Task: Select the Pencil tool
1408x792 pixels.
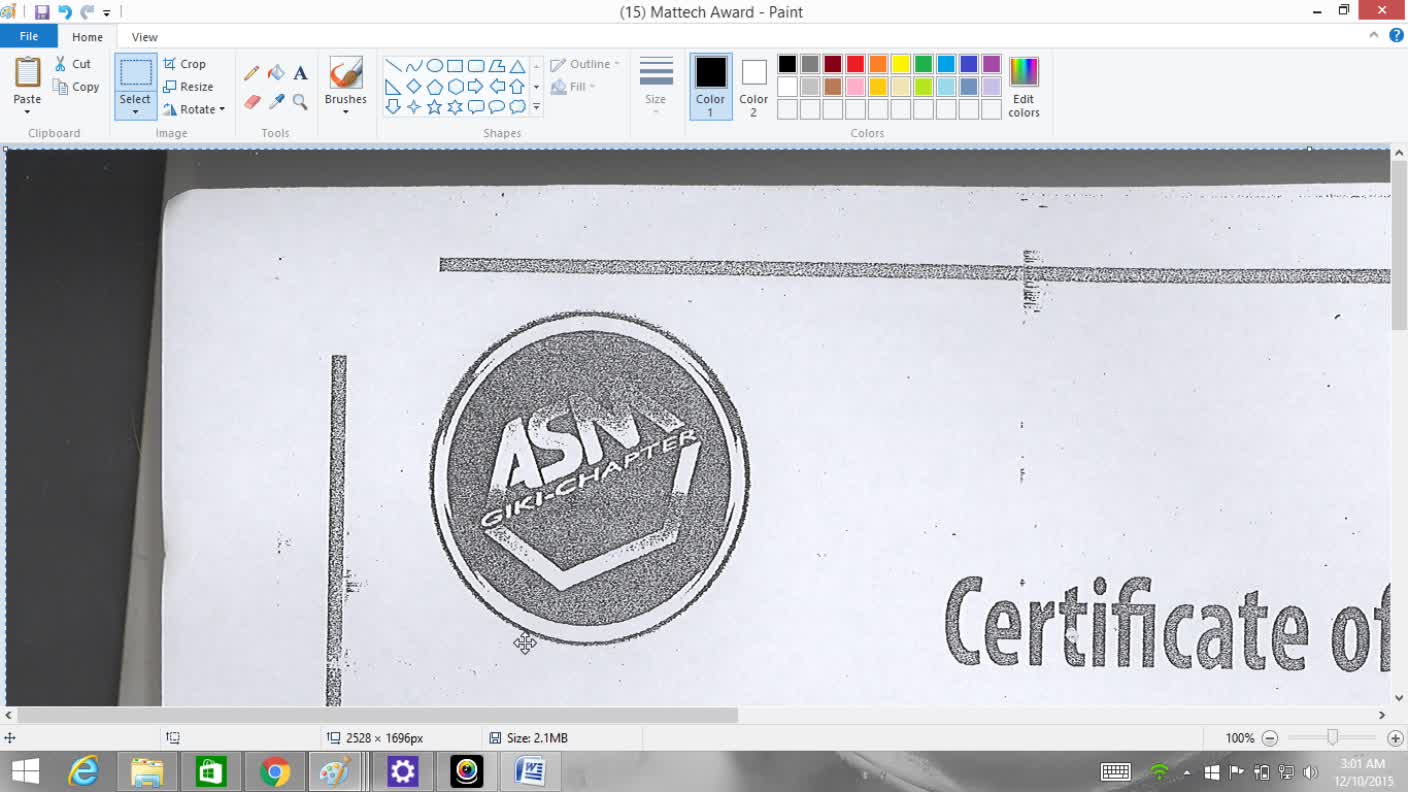Action: (x=251, y=73)
